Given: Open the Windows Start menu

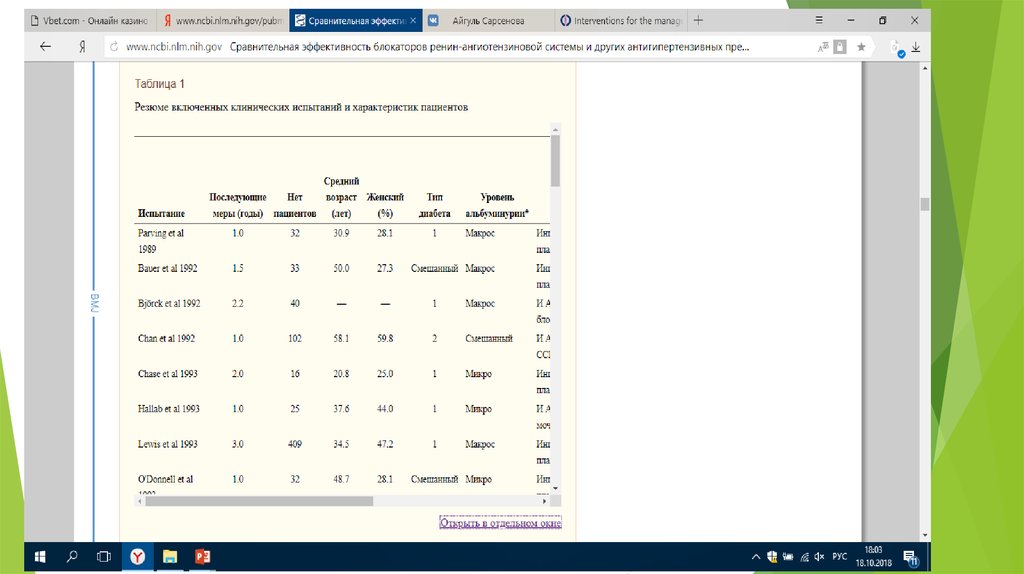Looking at the screenshot, I should pos(41,556).
